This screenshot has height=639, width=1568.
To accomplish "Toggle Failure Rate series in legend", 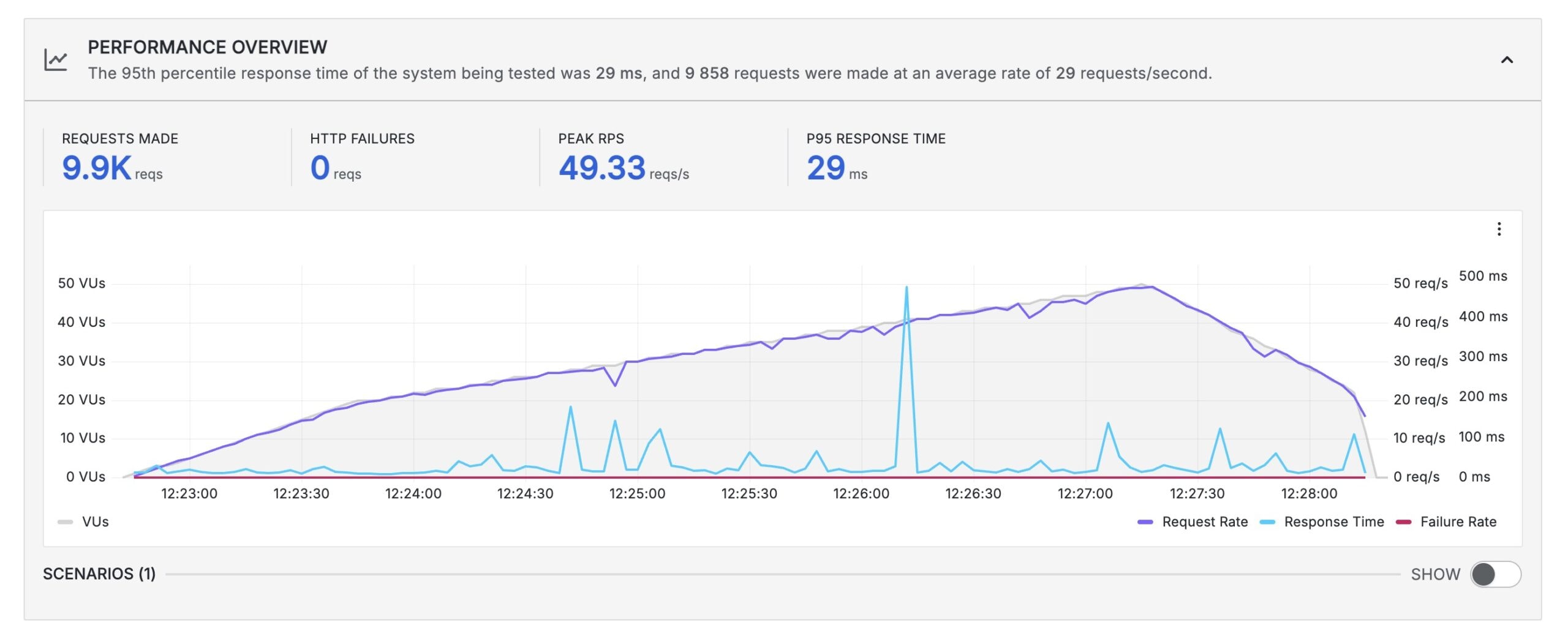I will [1458, 521].
